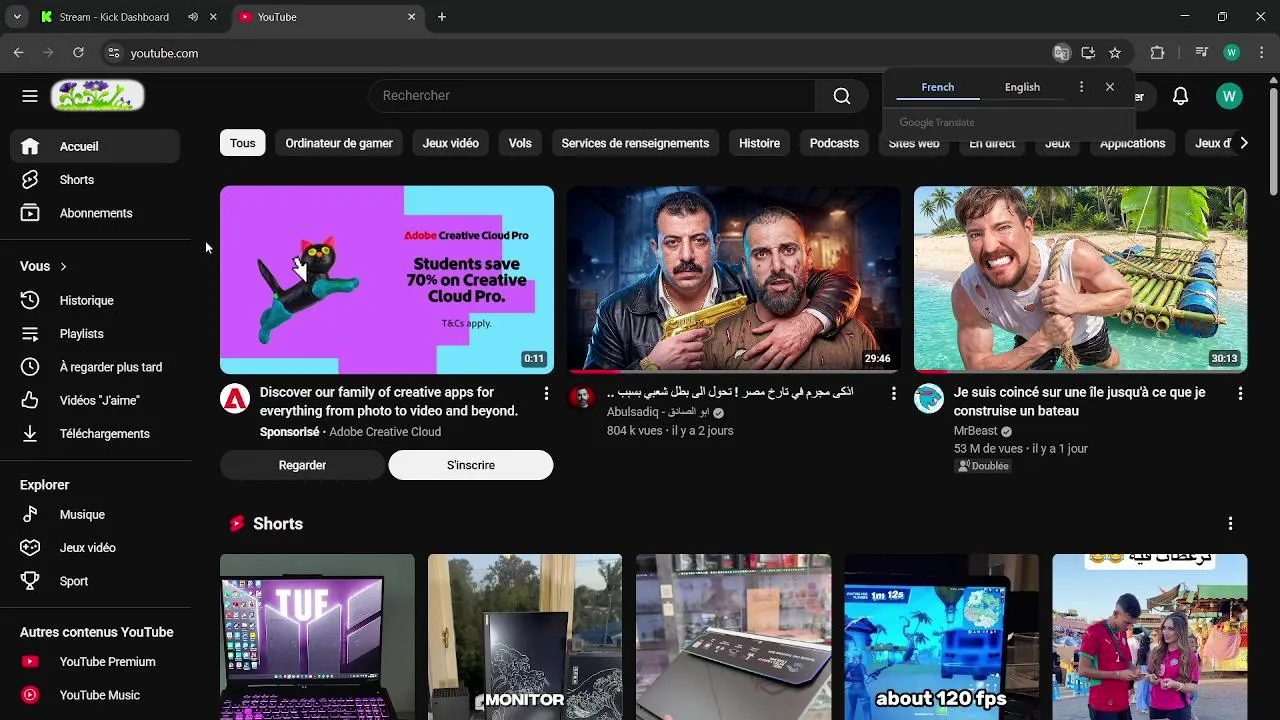
Task: Bookmark this page with the star icon
Action: [1115, 53]
